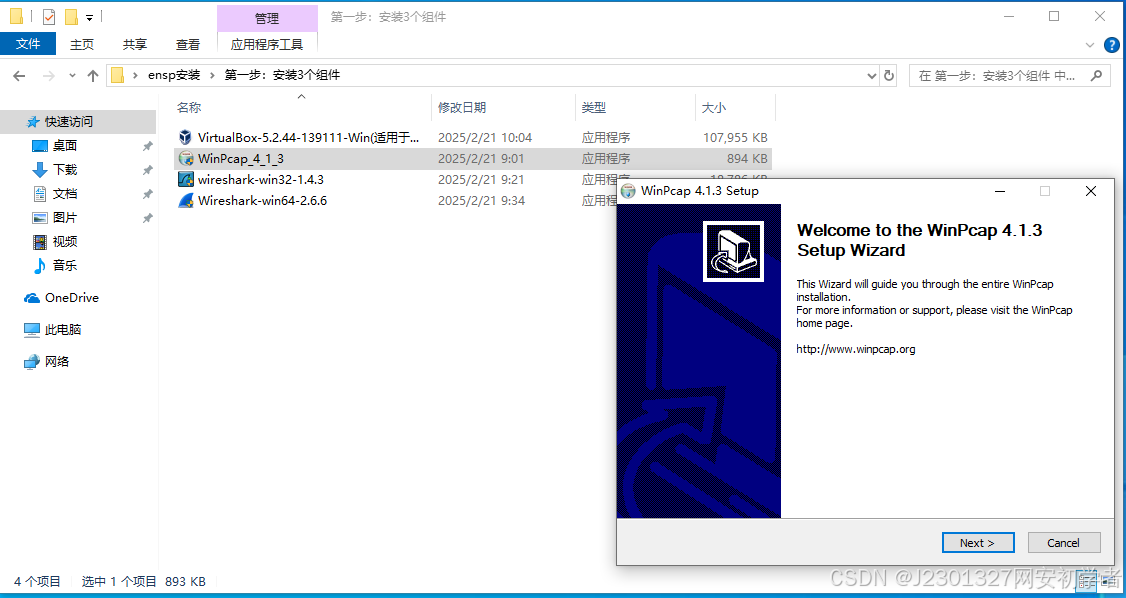This screenshot has width=1126, height=598.
Task: Open the 文件 ribbon tab
Action: [x=28, y=44]
